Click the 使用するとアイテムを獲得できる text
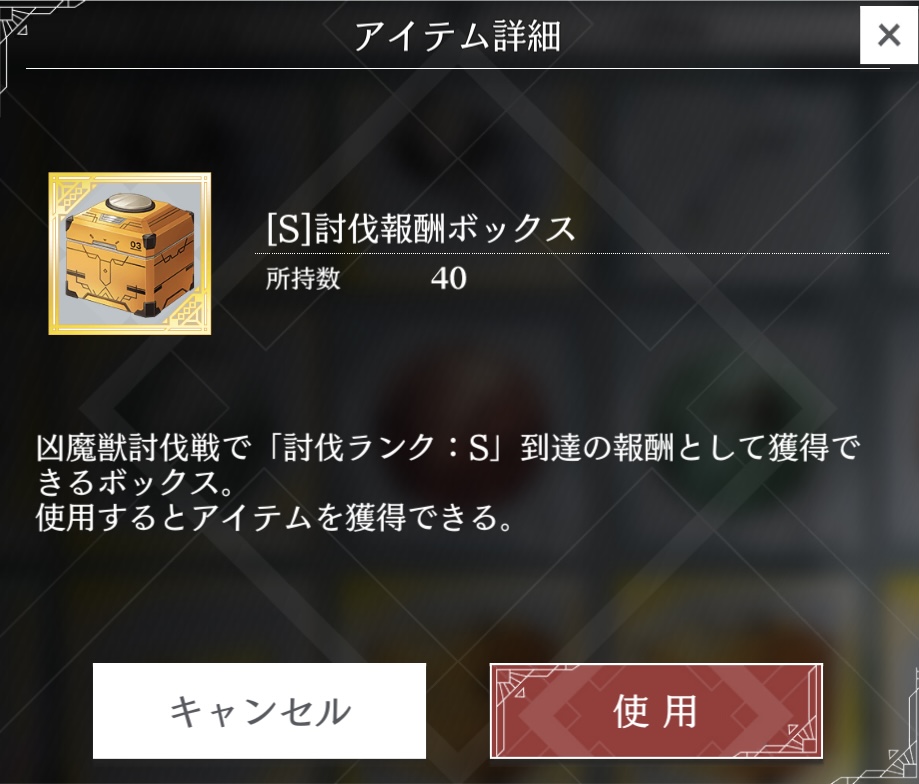This screenshot has width=919, height=784. (x=274, y=517)
